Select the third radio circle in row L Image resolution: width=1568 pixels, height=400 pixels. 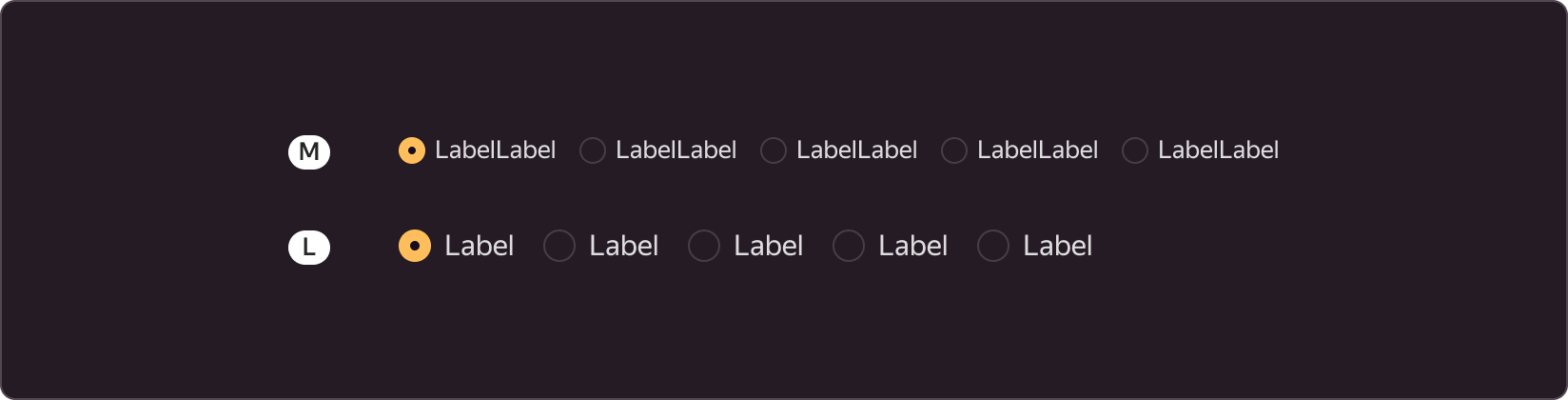coord(704,246)
